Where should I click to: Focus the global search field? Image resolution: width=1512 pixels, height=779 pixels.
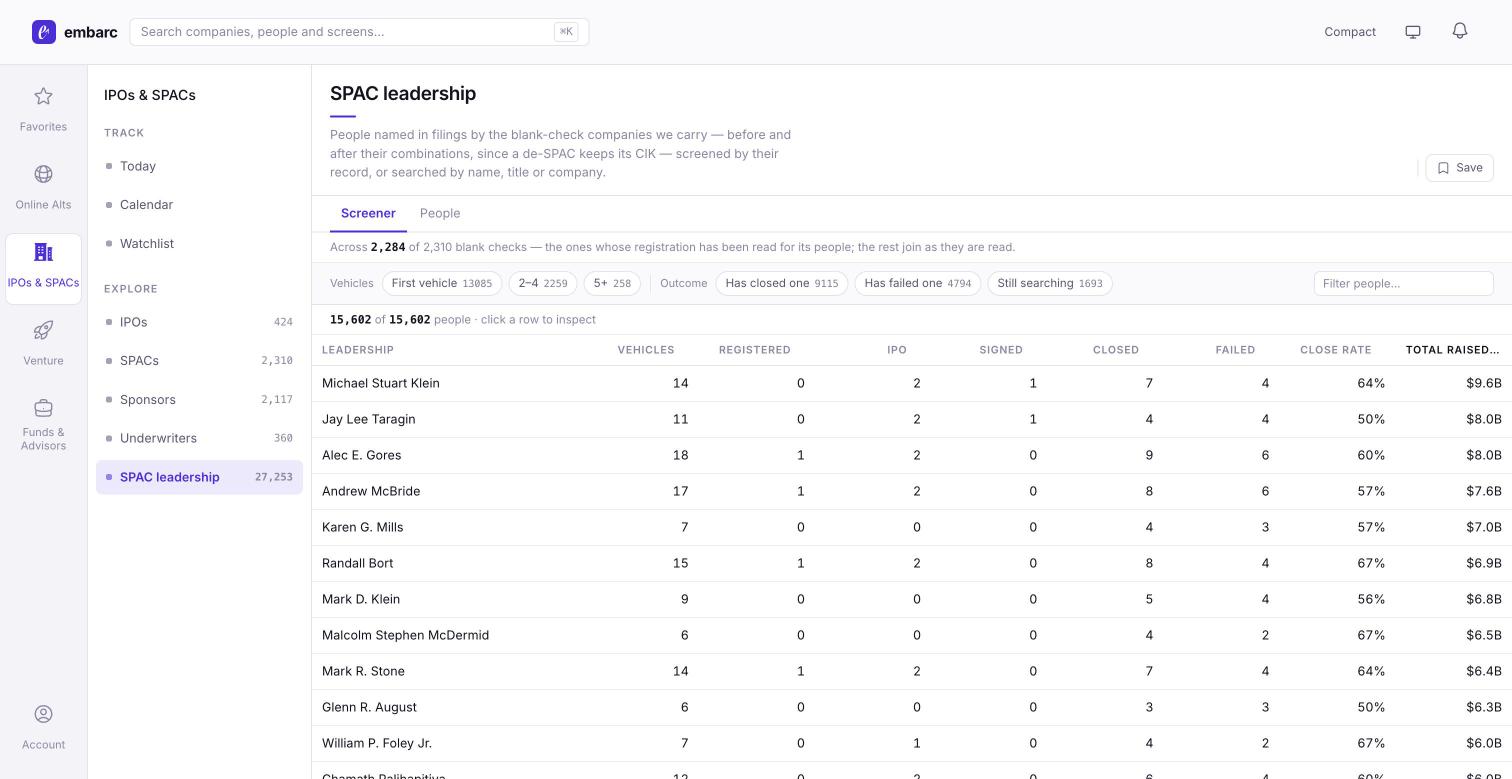coord(359,32)
